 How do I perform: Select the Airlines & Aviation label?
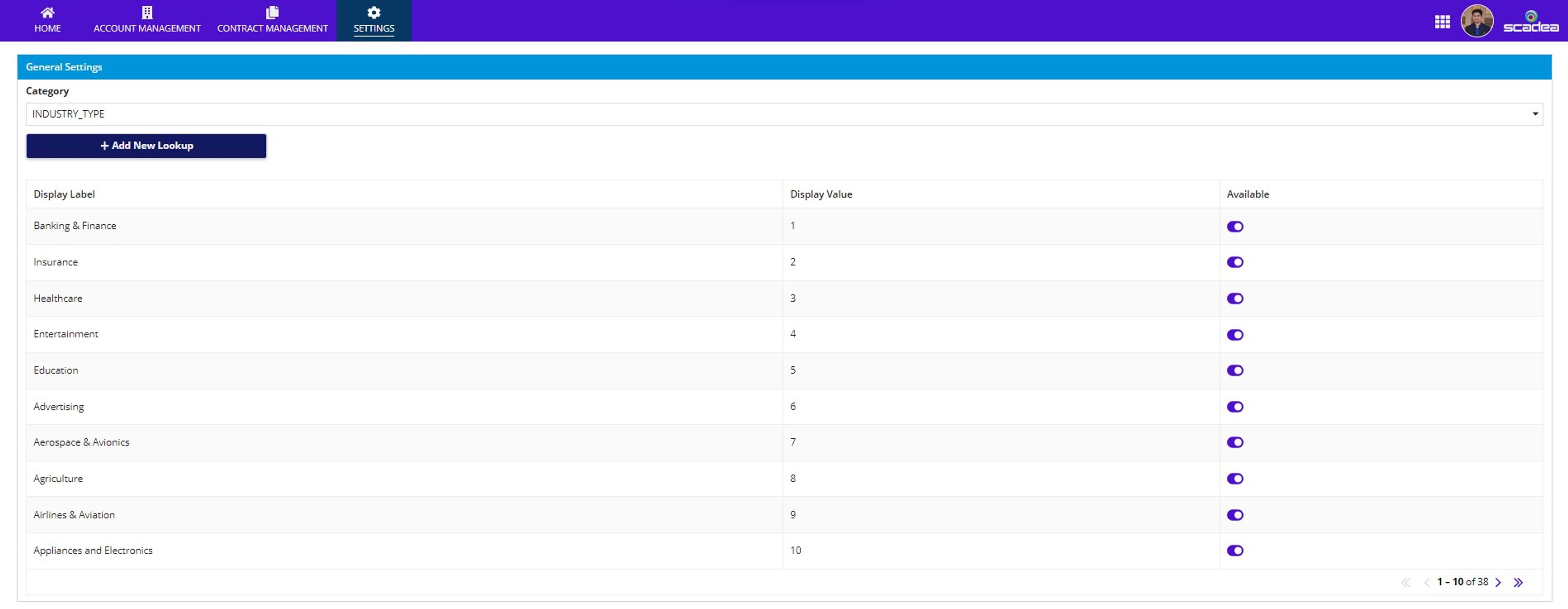[73, 515]
